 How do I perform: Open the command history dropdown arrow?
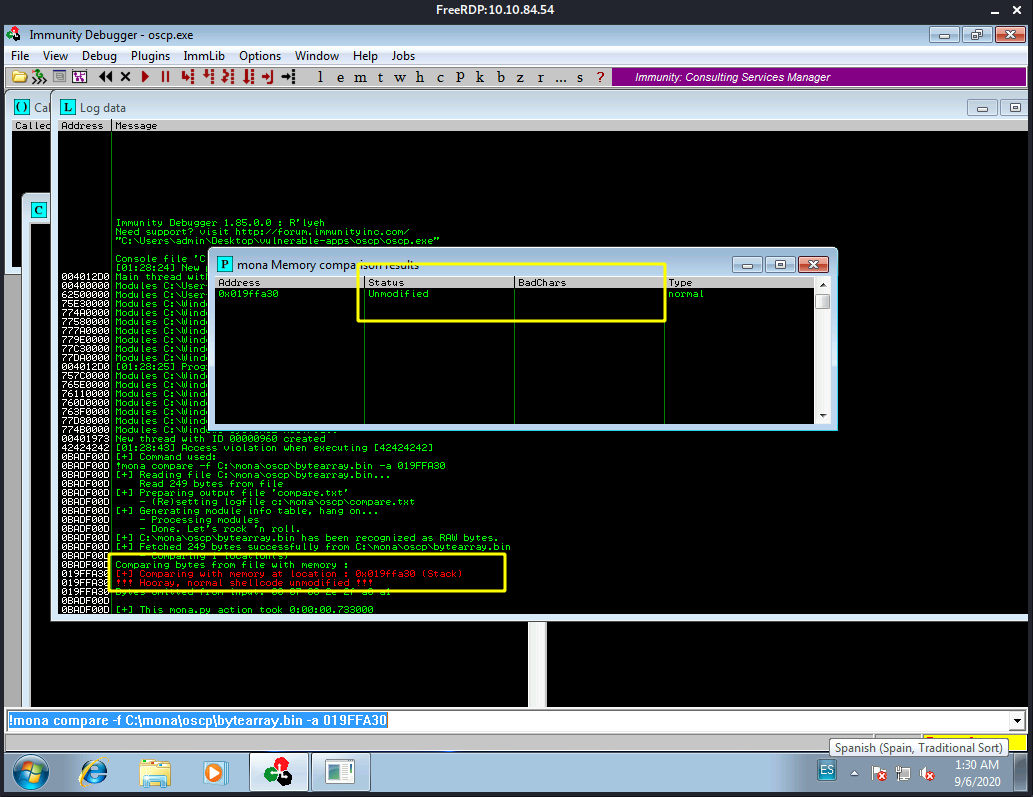1017,721
